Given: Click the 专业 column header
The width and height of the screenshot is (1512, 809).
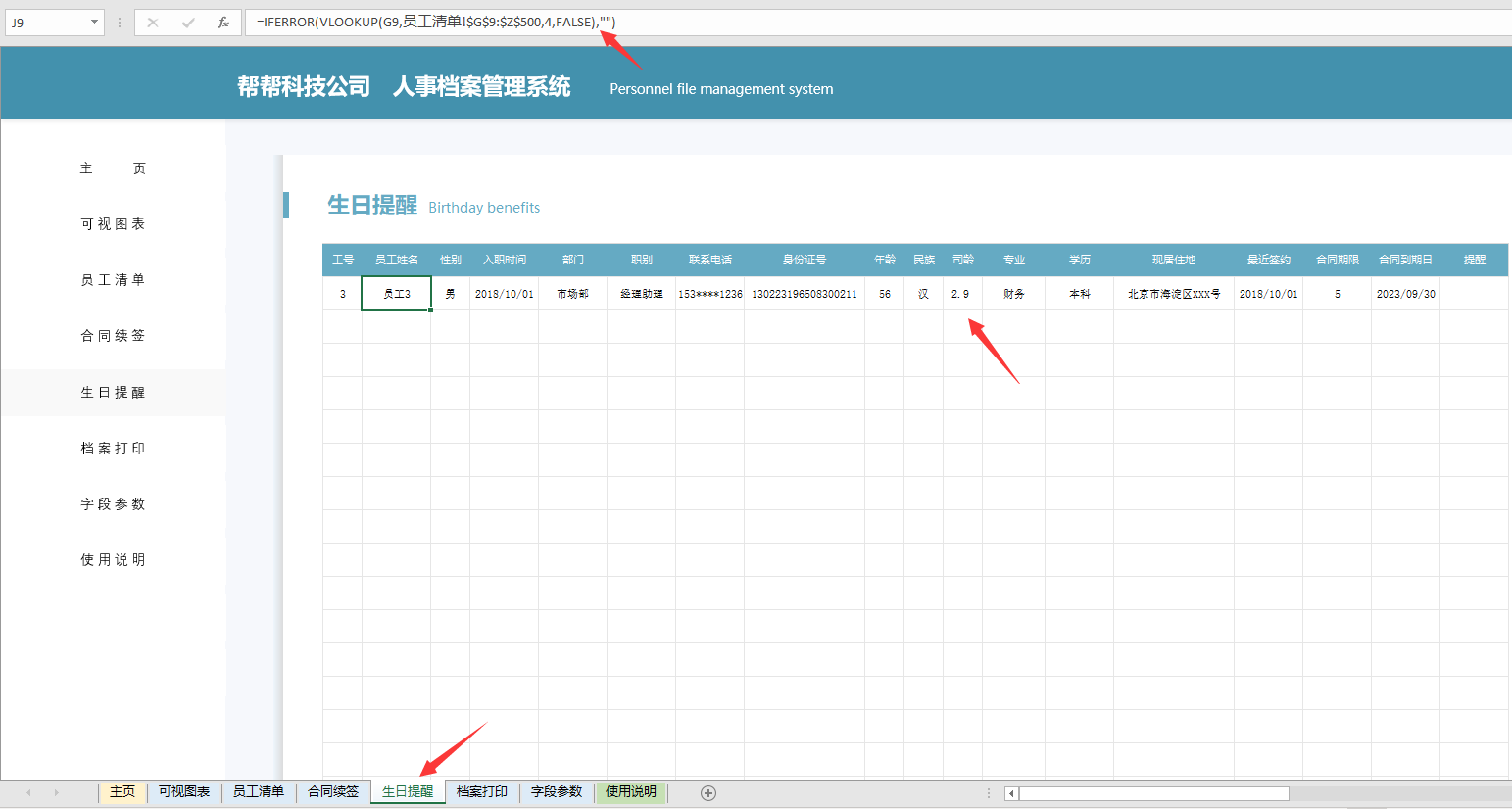Looking at the screenshot, I should point(1014,260).
